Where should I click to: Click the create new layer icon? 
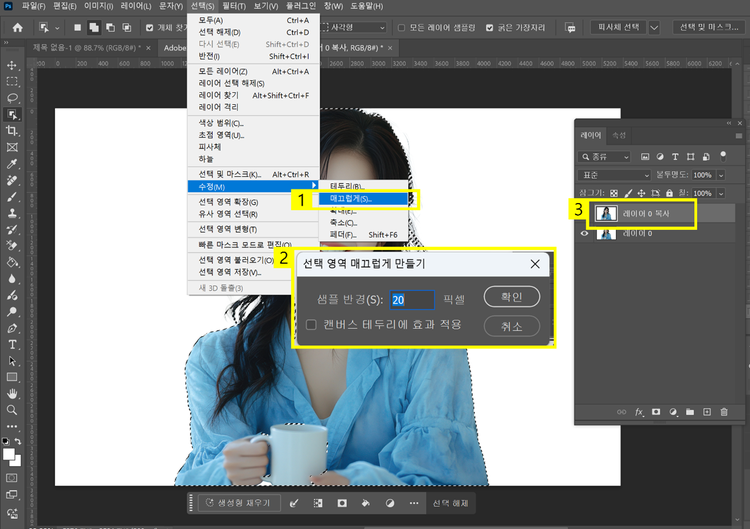[707, 412]
